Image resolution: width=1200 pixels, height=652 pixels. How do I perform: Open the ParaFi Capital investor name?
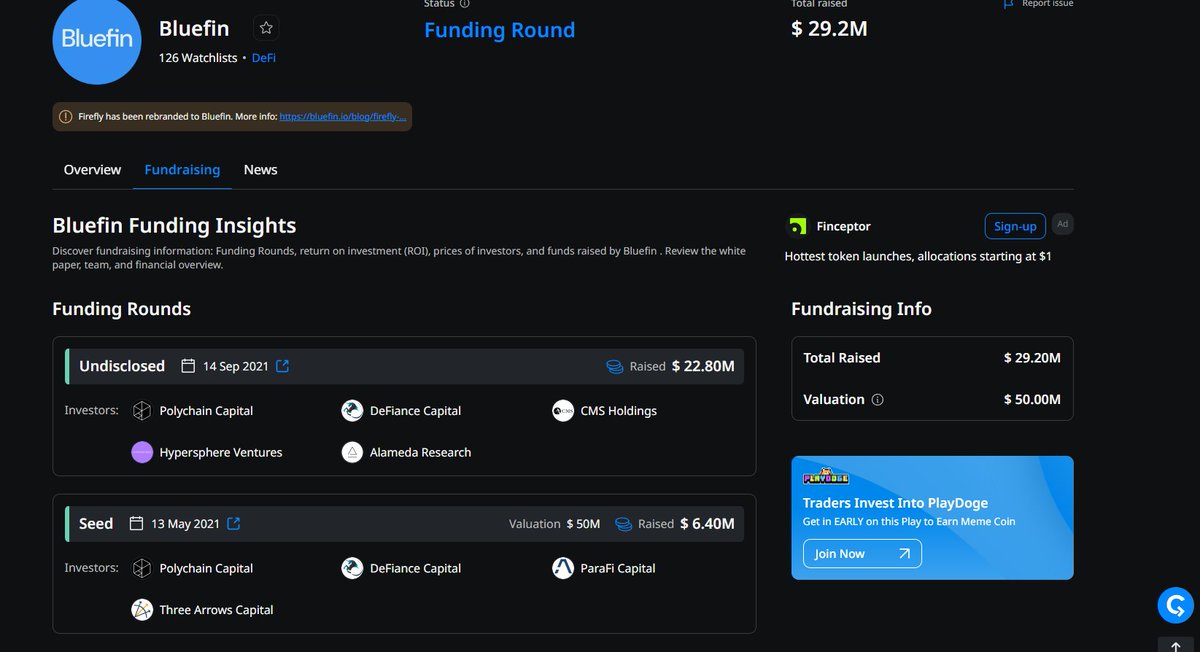618,568
